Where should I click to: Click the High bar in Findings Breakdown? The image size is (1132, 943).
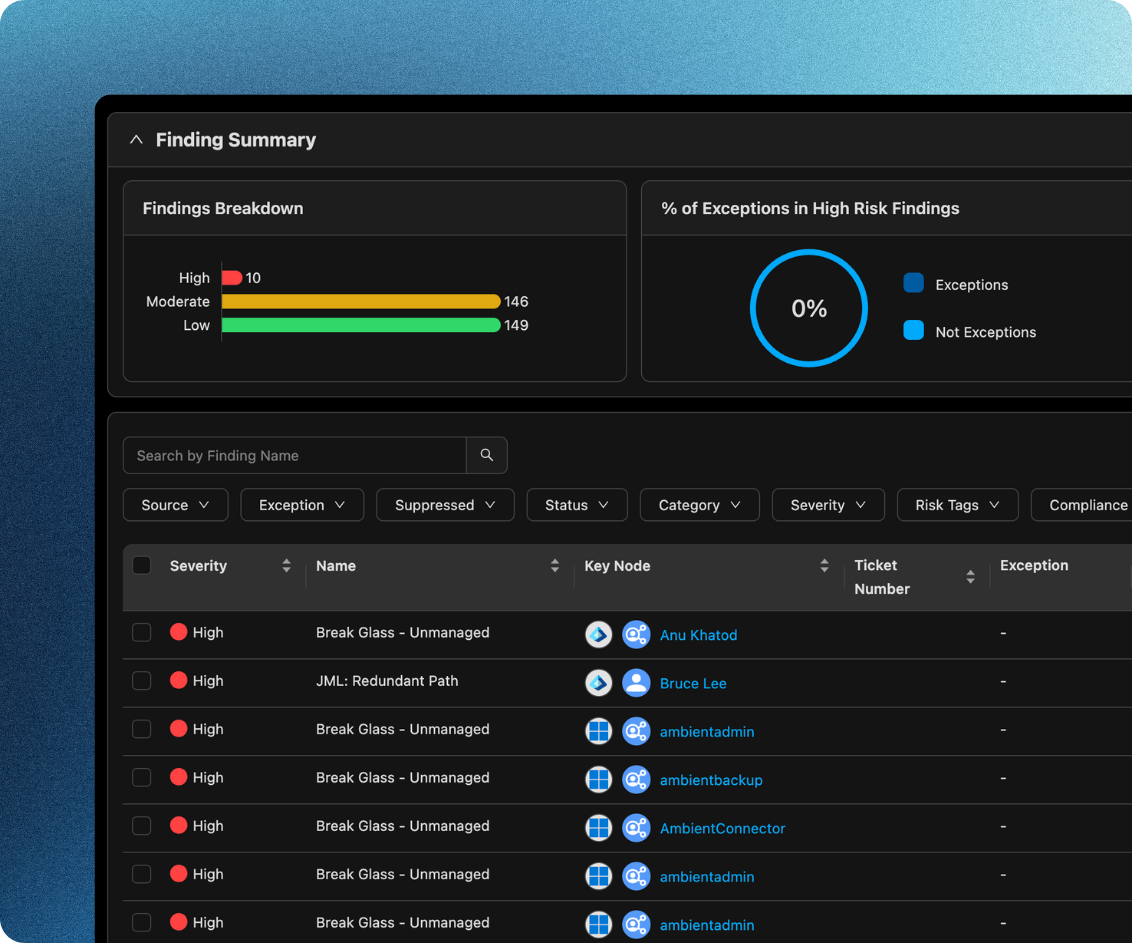click(x=232, y=278)
